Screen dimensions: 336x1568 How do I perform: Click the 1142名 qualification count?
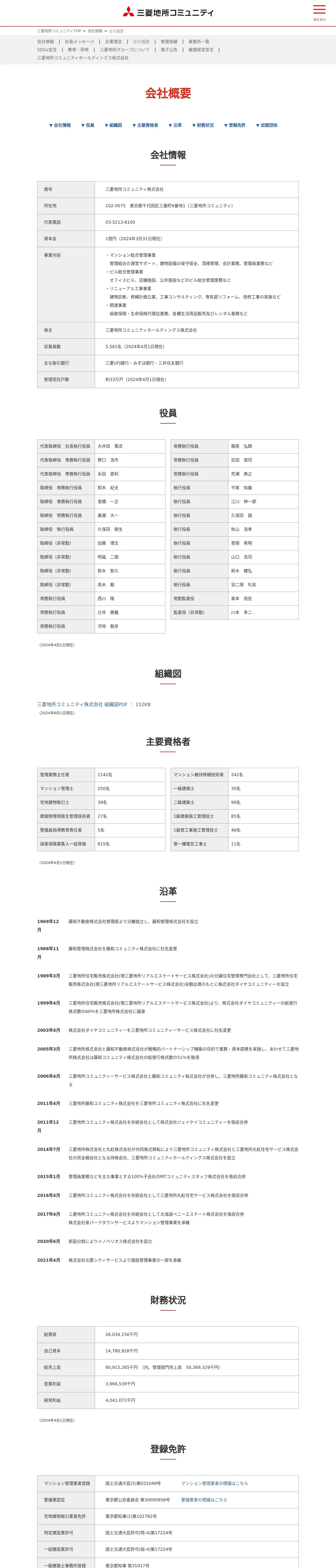tap(105, 775)
